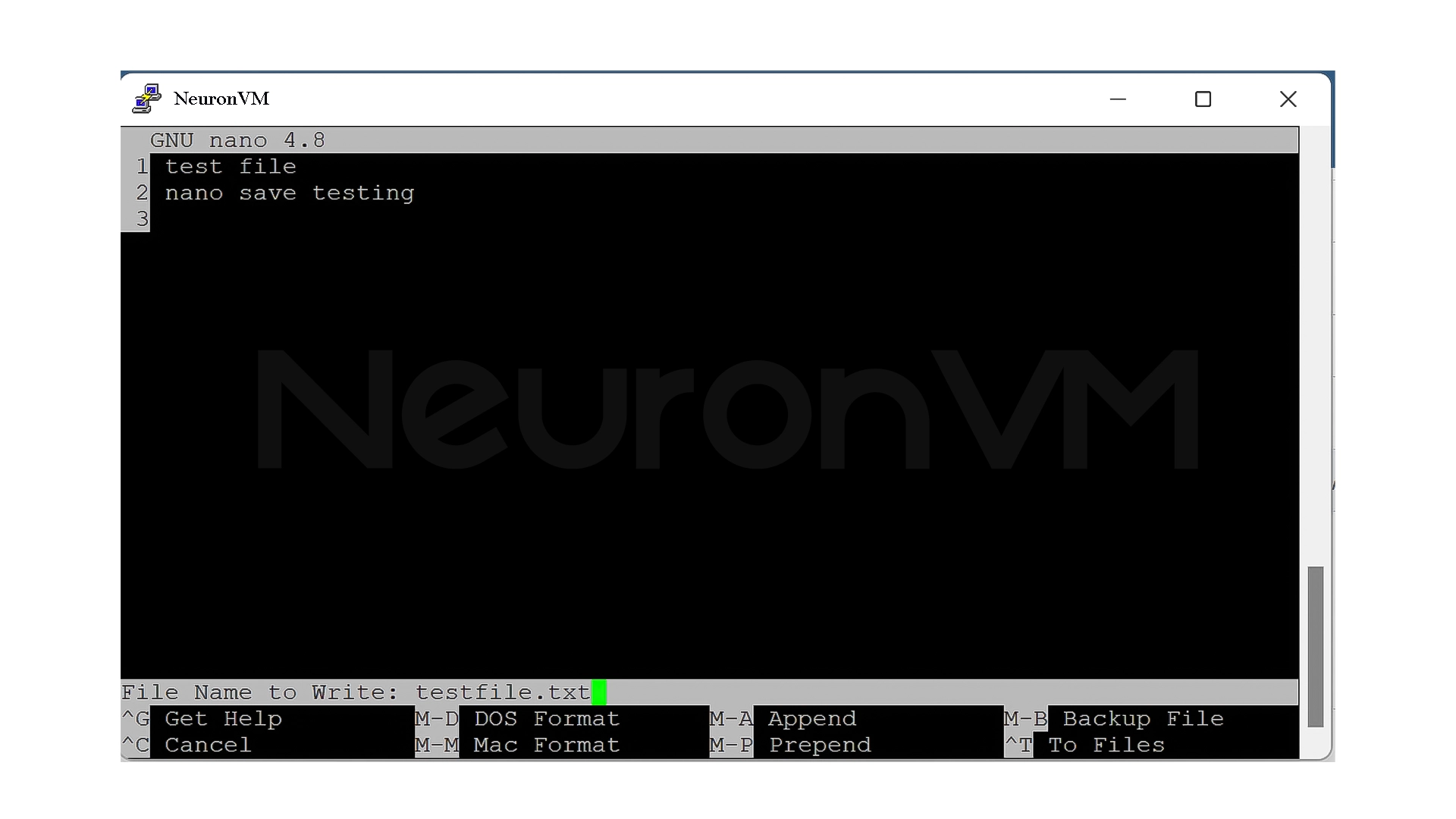The width and height of the screenshot is (1456, 819).
Task: Click the GNU nano 4.8 title bar
Action: (x=237, y=140)
